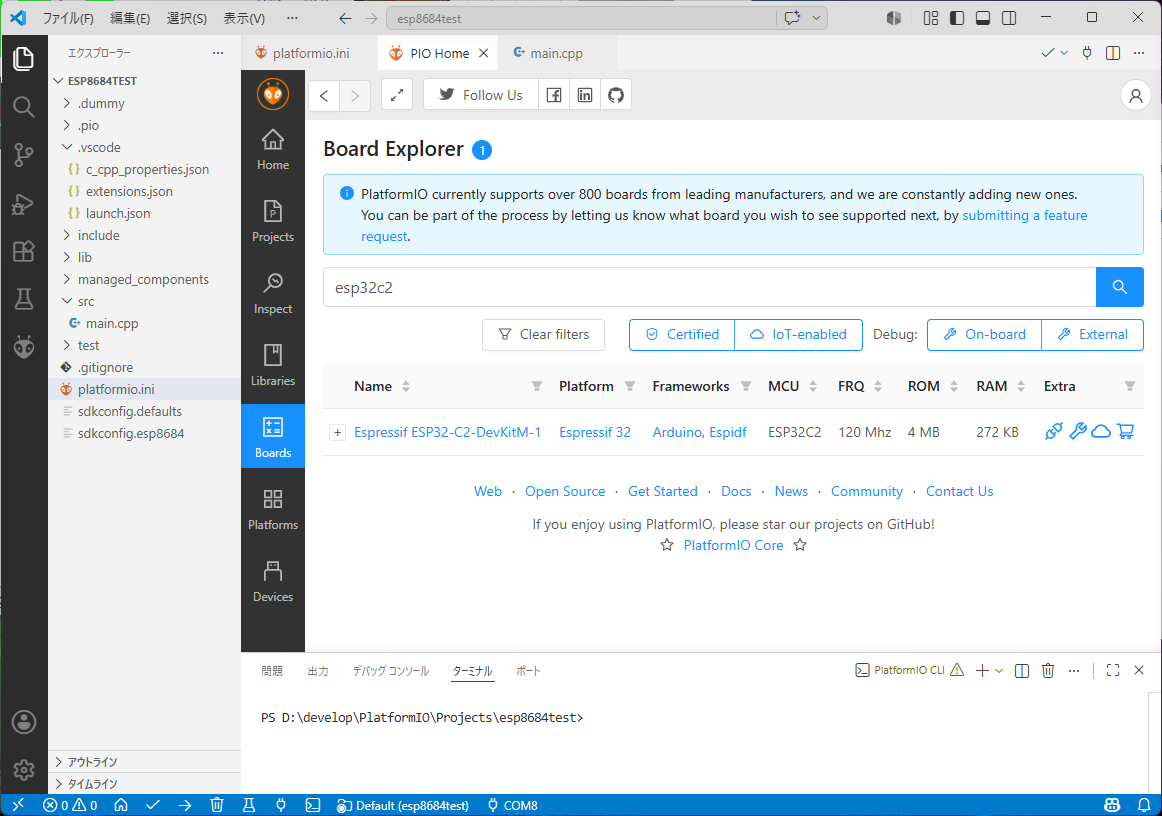
Task: Open the Testing flask view
Action: (24, 299)
